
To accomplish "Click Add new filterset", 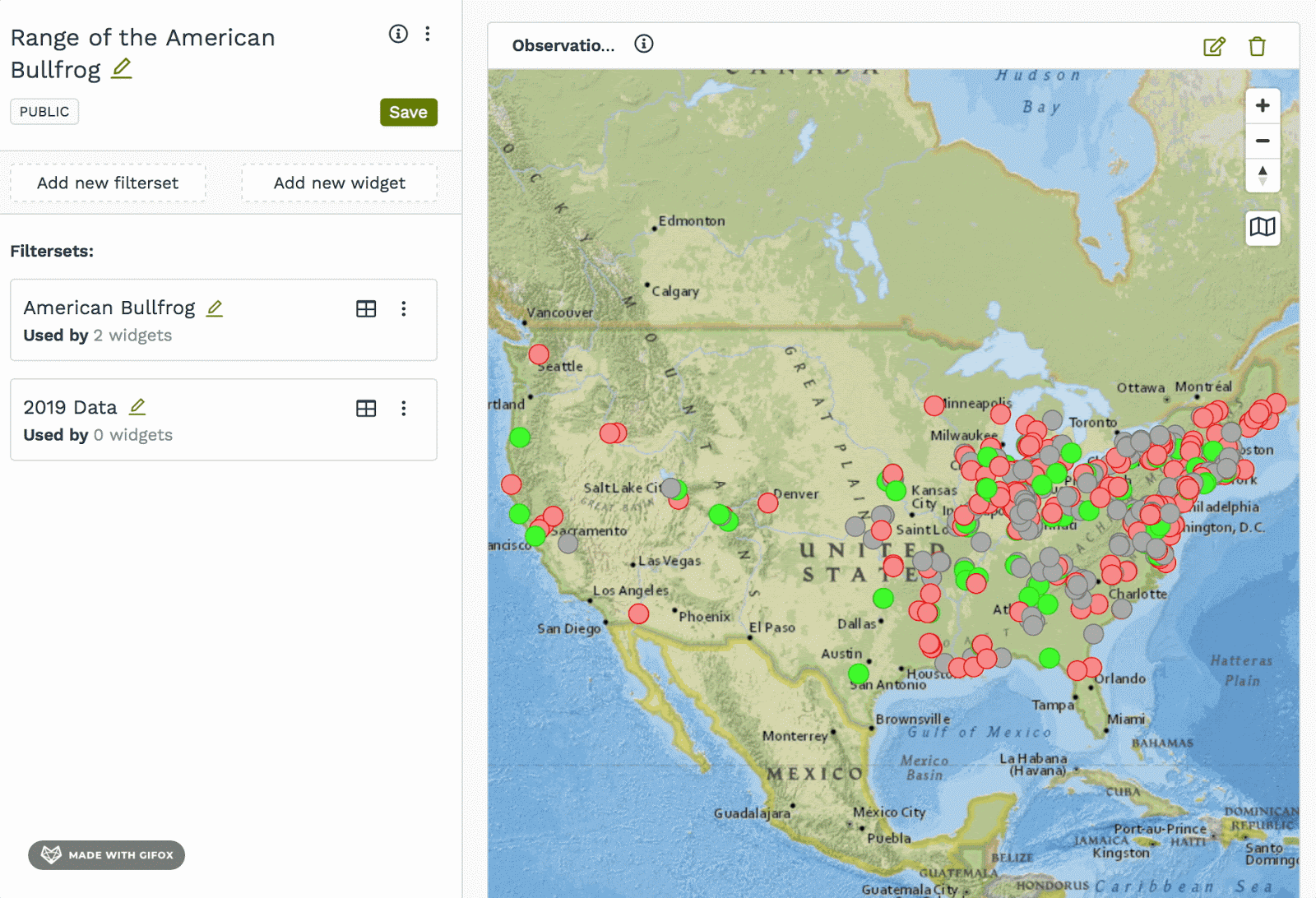I will (108, 183).
